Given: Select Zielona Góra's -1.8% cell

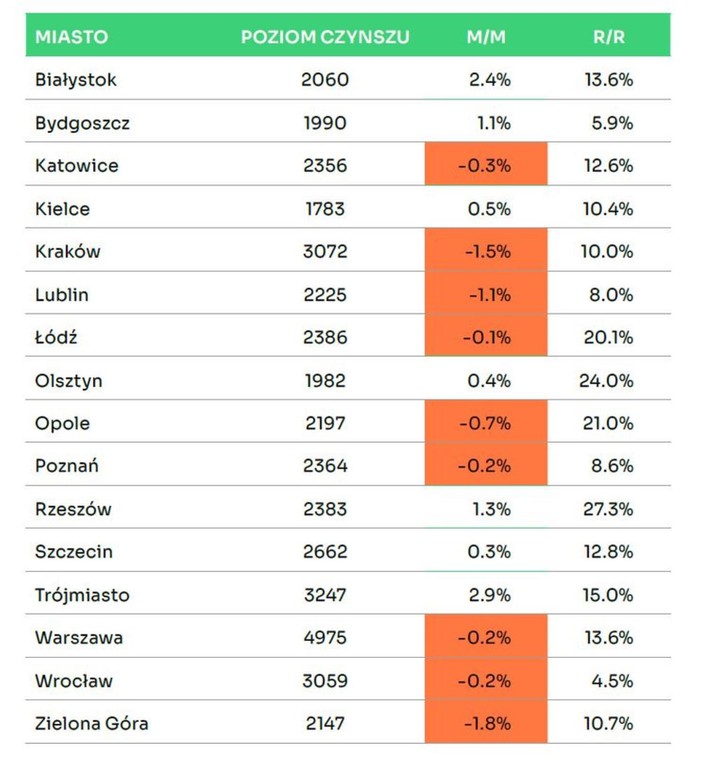Looking at the screenshot, I should (x=486, y=722).
